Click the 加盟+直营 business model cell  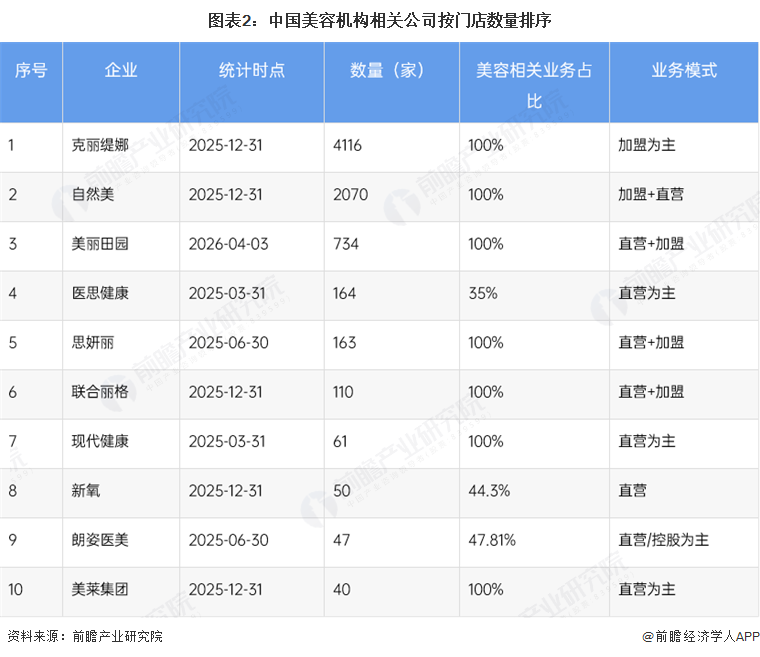pos(651,194)
